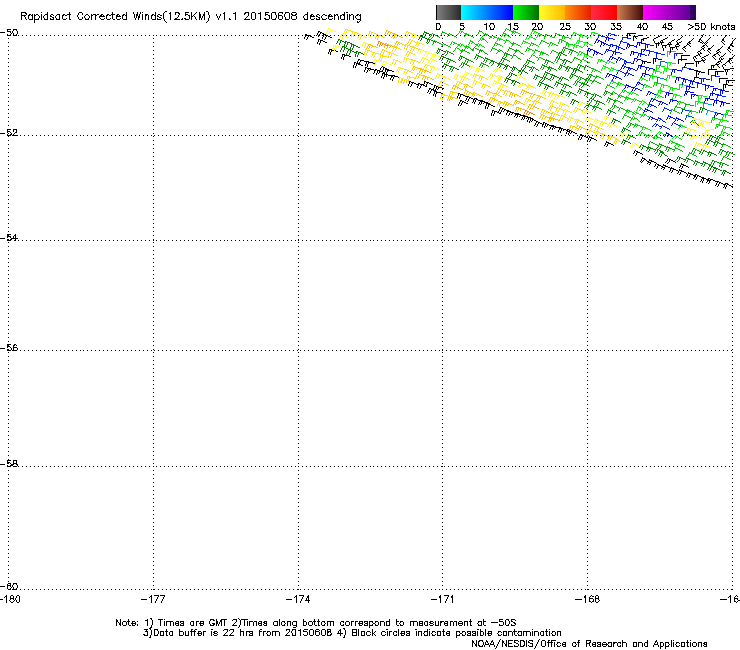Click the '0' label under the color bar
740x650 pixels.
pos(438,27)
